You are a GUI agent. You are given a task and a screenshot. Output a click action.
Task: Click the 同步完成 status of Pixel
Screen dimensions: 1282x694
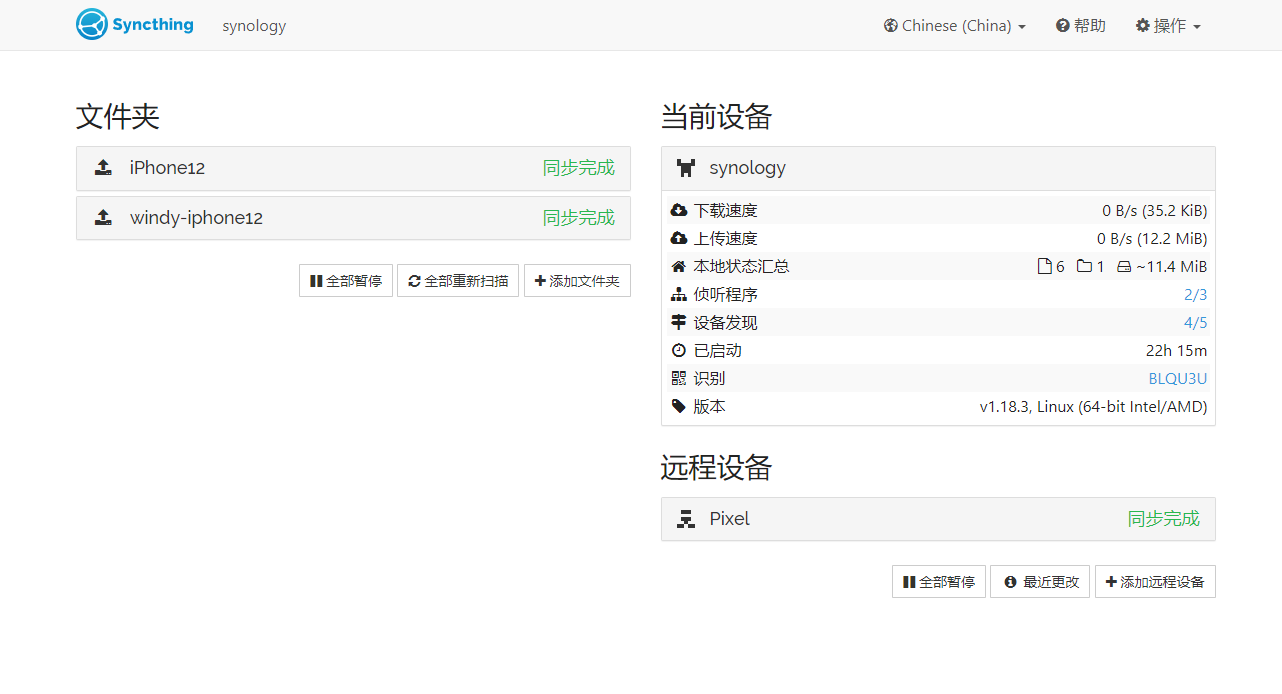[1164, 519]
